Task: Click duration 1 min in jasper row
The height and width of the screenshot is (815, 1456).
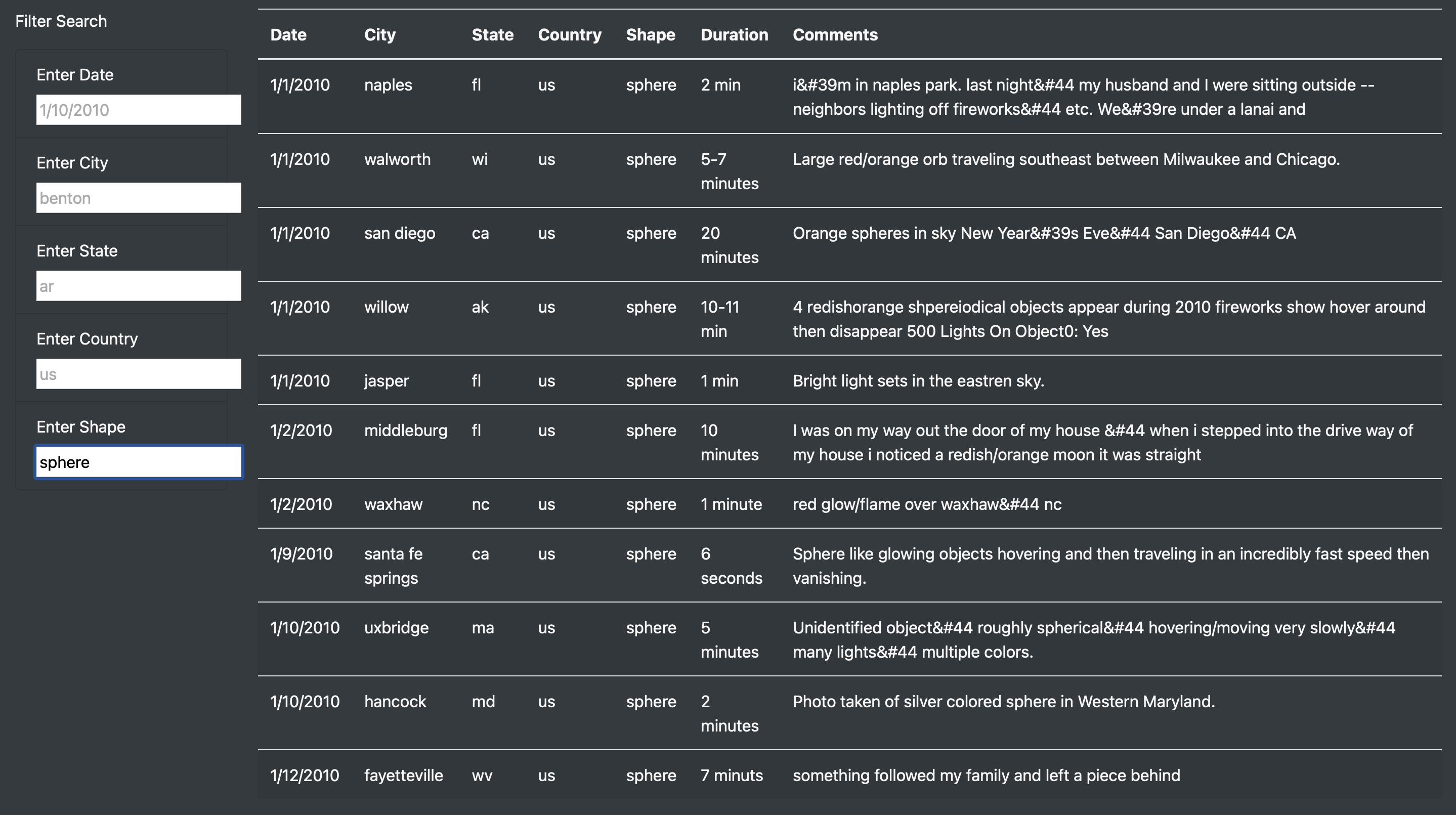Action: 719,381
